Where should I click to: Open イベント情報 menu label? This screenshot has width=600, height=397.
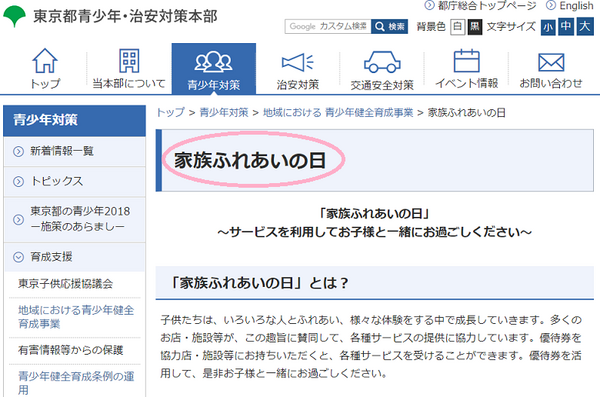click(x=466, y=83)
